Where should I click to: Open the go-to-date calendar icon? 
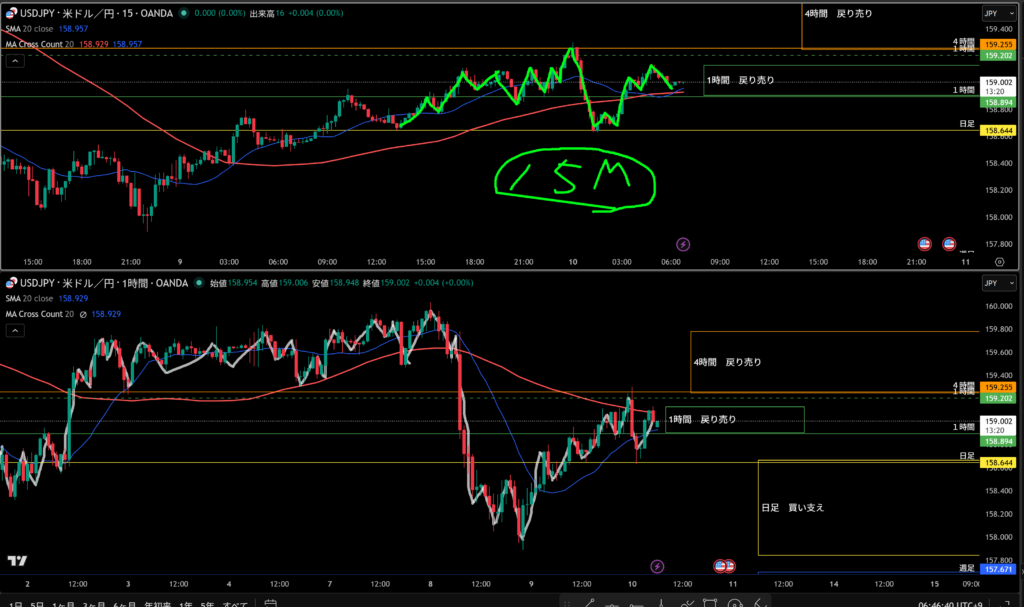point(271,603)
